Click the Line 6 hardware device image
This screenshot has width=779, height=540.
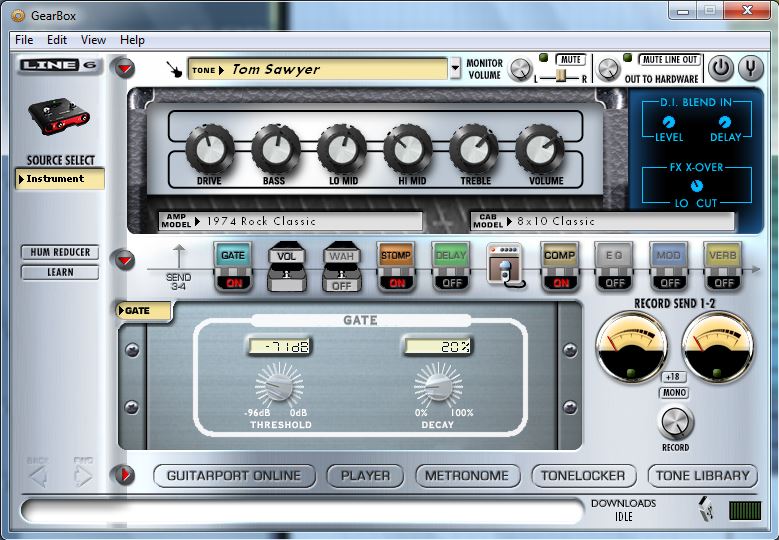(x=59, y=116)
